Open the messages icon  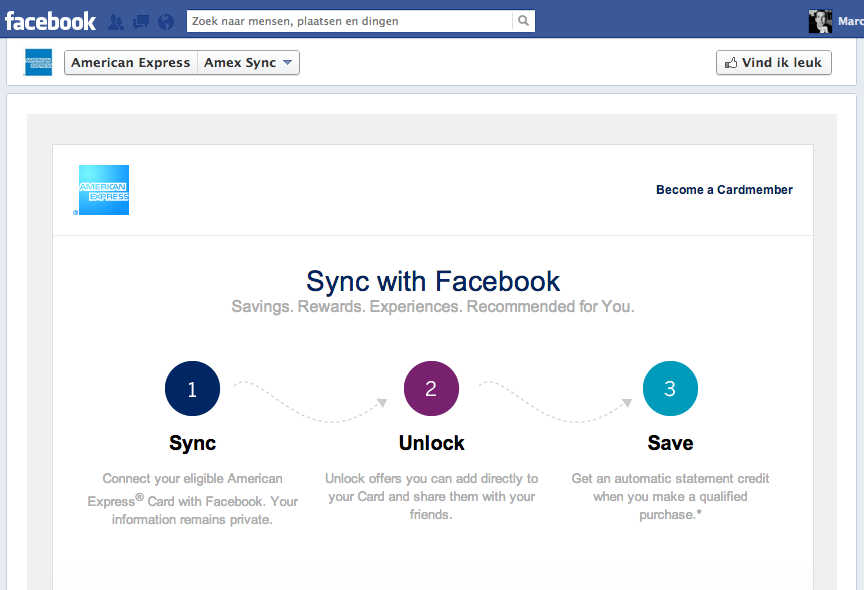pyautogui.click(x=141, y=22)
